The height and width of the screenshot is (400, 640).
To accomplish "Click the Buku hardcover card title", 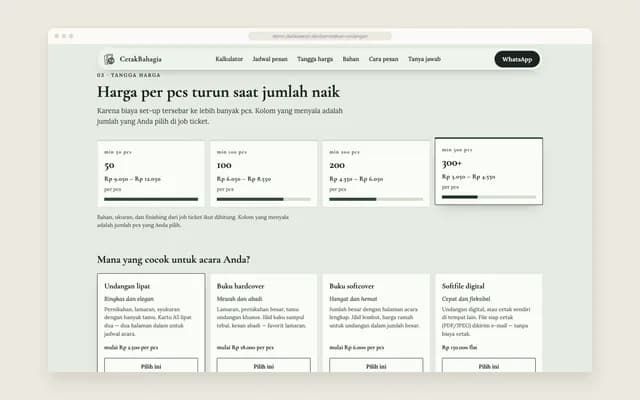I will (240, 286).
